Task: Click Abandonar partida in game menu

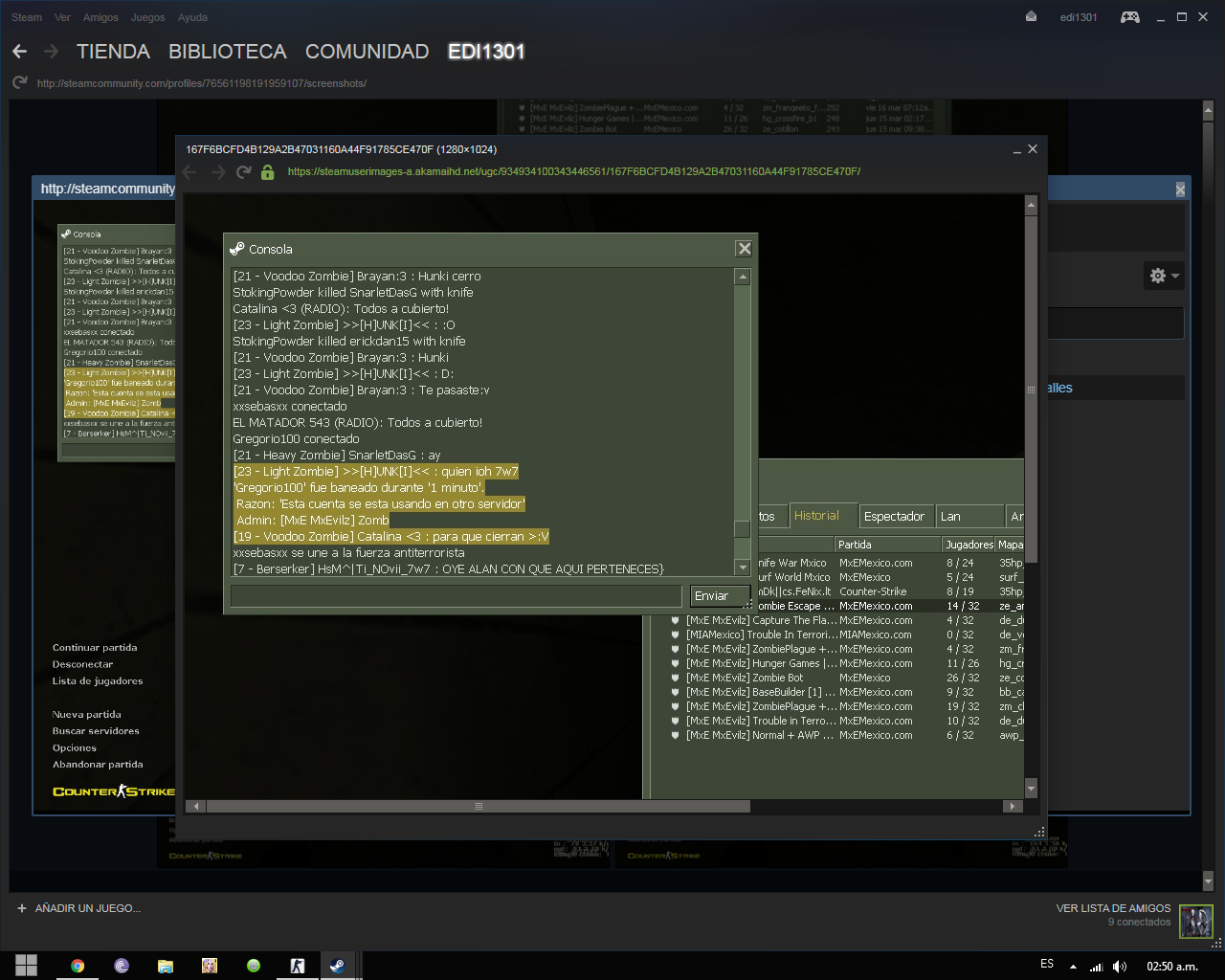Action: 98,765
